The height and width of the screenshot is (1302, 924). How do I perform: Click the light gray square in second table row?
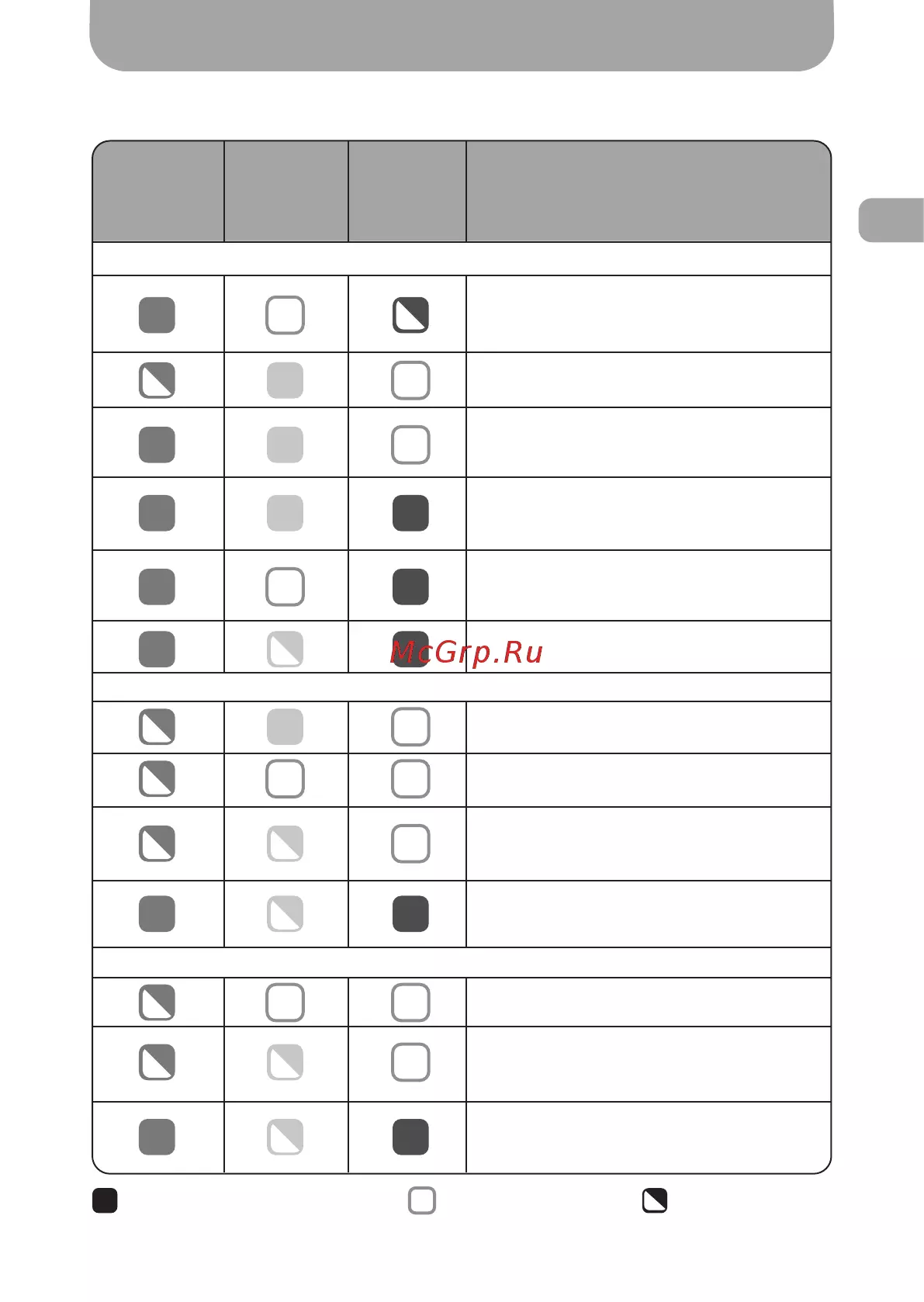[285, 380]
